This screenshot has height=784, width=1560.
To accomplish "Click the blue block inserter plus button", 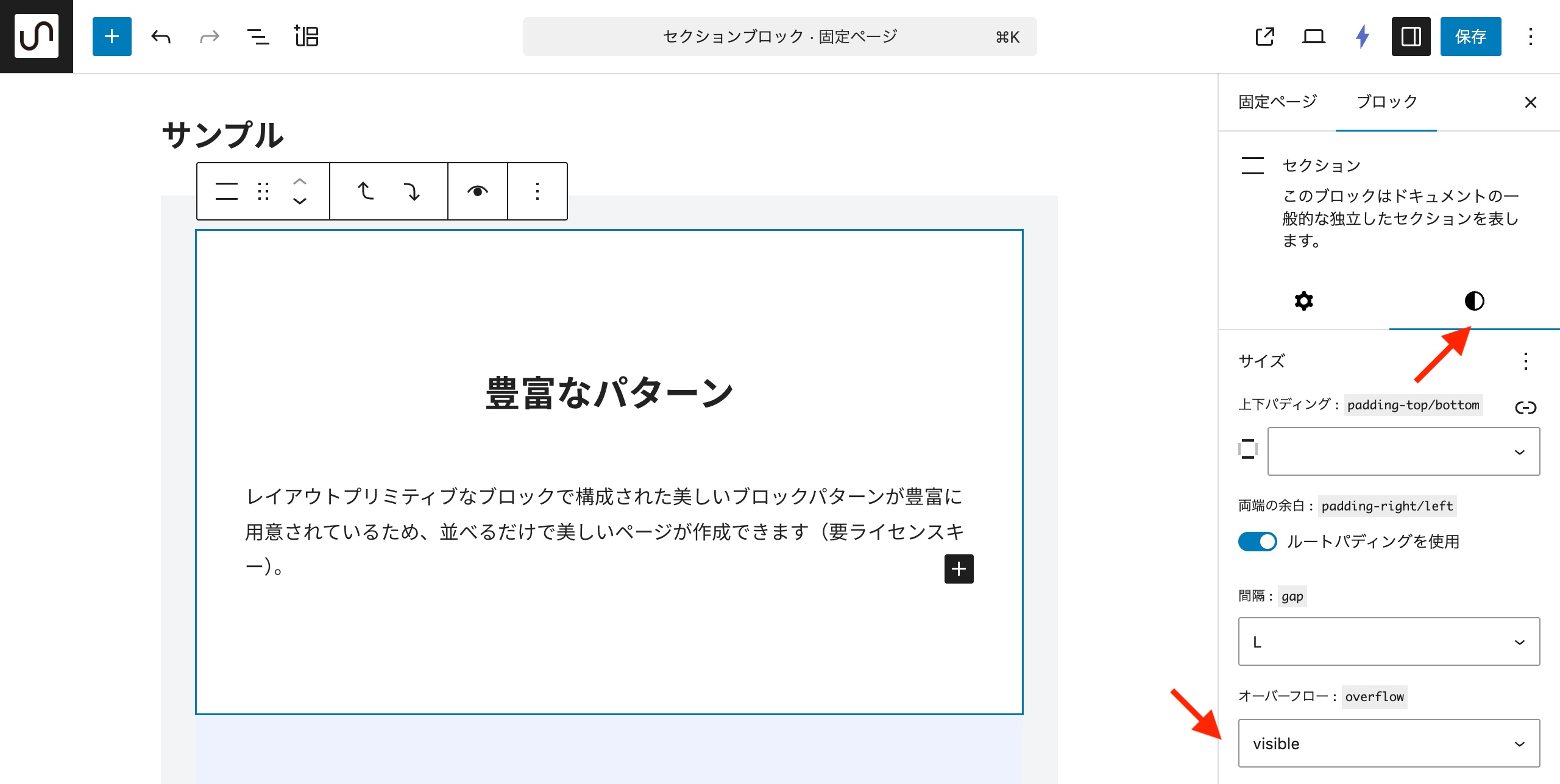I will coord(112,37).
